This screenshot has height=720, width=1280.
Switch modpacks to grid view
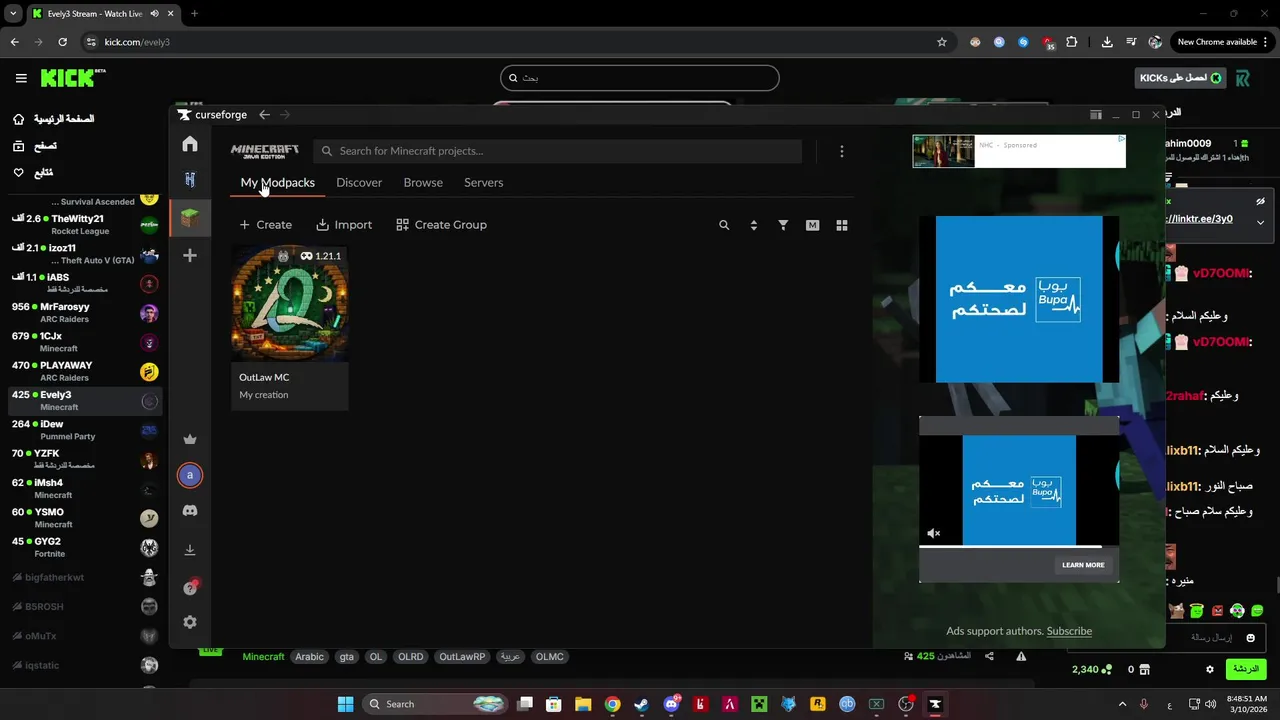842,225
